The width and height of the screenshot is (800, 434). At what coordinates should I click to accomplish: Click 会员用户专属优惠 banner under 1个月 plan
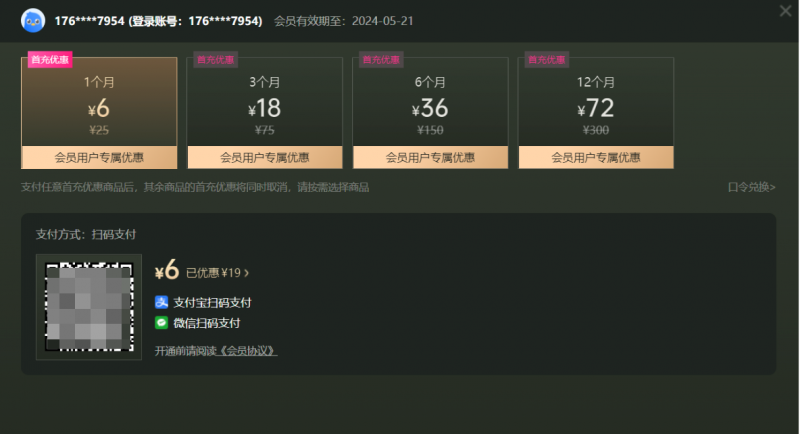(99, 158)
